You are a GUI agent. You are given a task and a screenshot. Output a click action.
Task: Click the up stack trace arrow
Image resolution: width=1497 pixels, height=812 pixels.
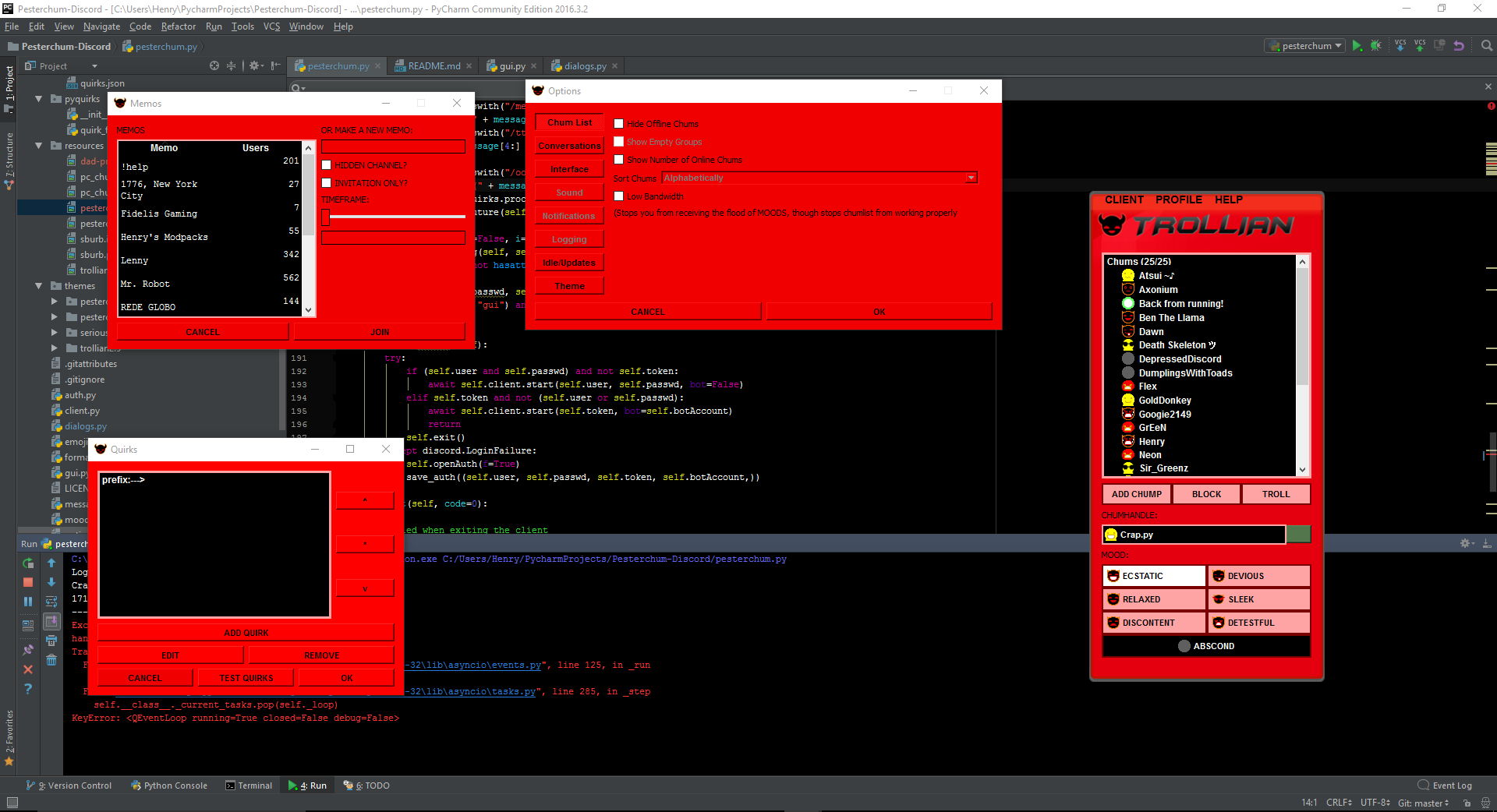click(51, 563)
